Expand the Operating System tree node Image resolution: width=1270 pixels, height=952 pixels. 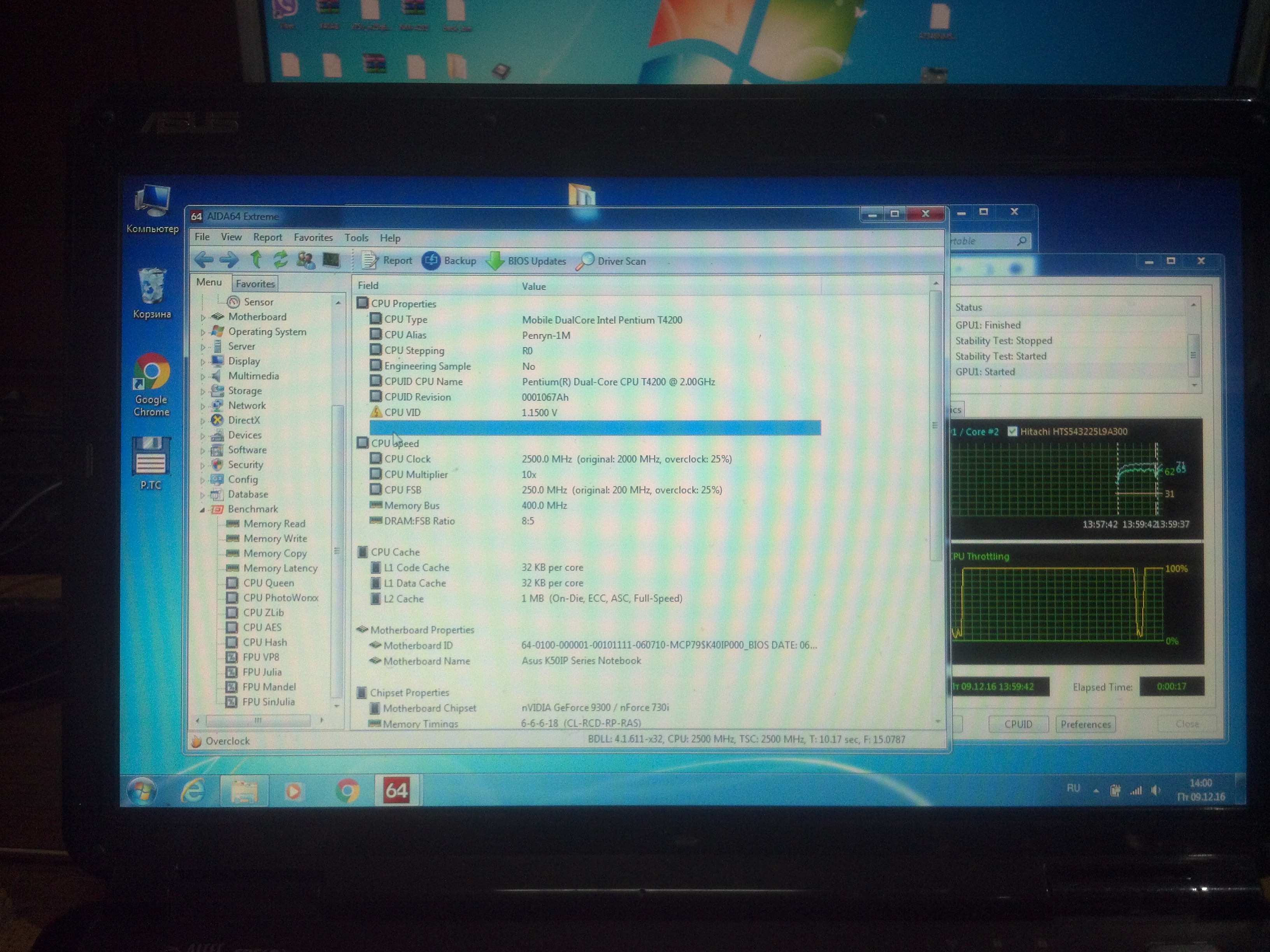point(203,332)
